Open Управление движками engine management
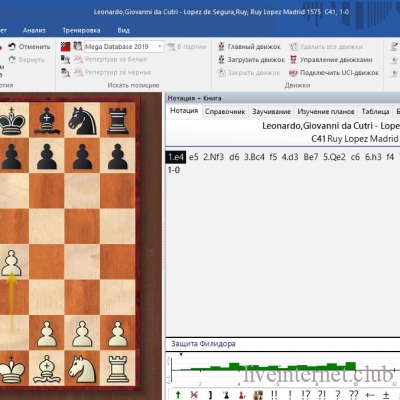This screenshot has height=400, width=400. click(x=331, y=60)
